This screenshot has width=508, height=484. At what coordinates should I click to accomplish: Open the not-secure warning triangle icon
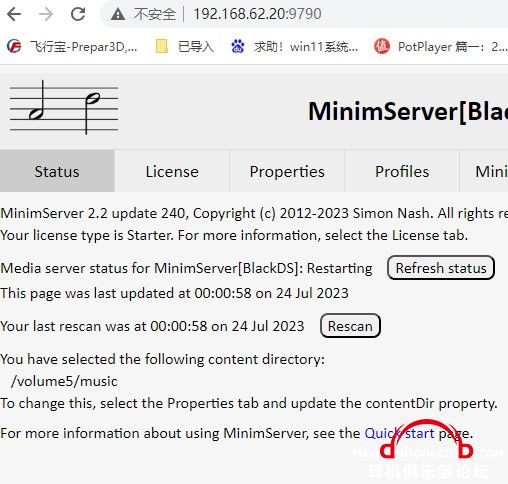(x=118, y=14)
